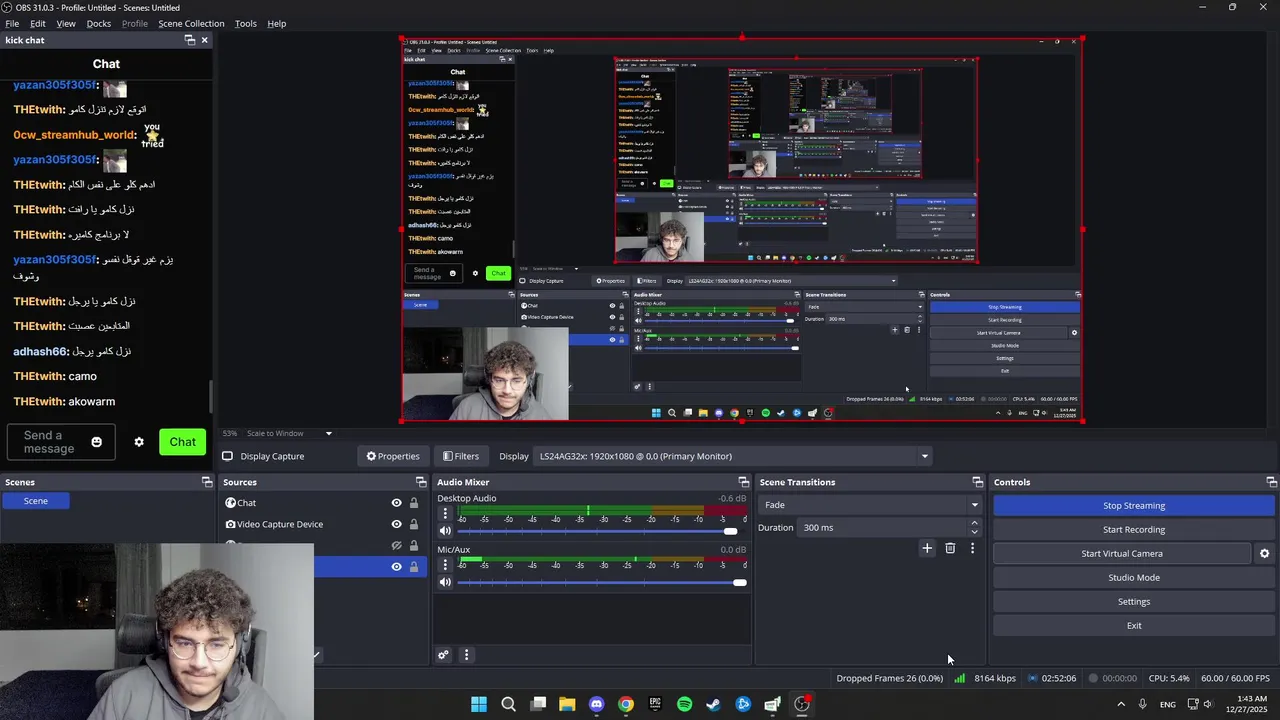Screen dimensions: 1280x720
Task: Toggle visibility of the highlighted source row
Action: [x=396, y=567]
